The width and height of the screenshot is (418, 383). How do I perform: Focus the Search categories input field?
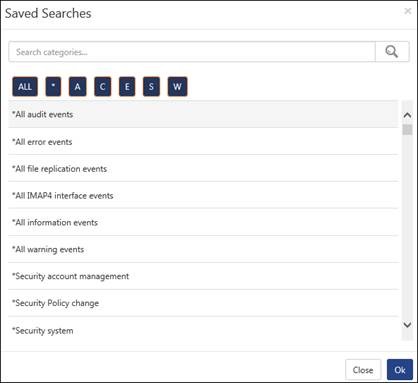tap(192, 52)
